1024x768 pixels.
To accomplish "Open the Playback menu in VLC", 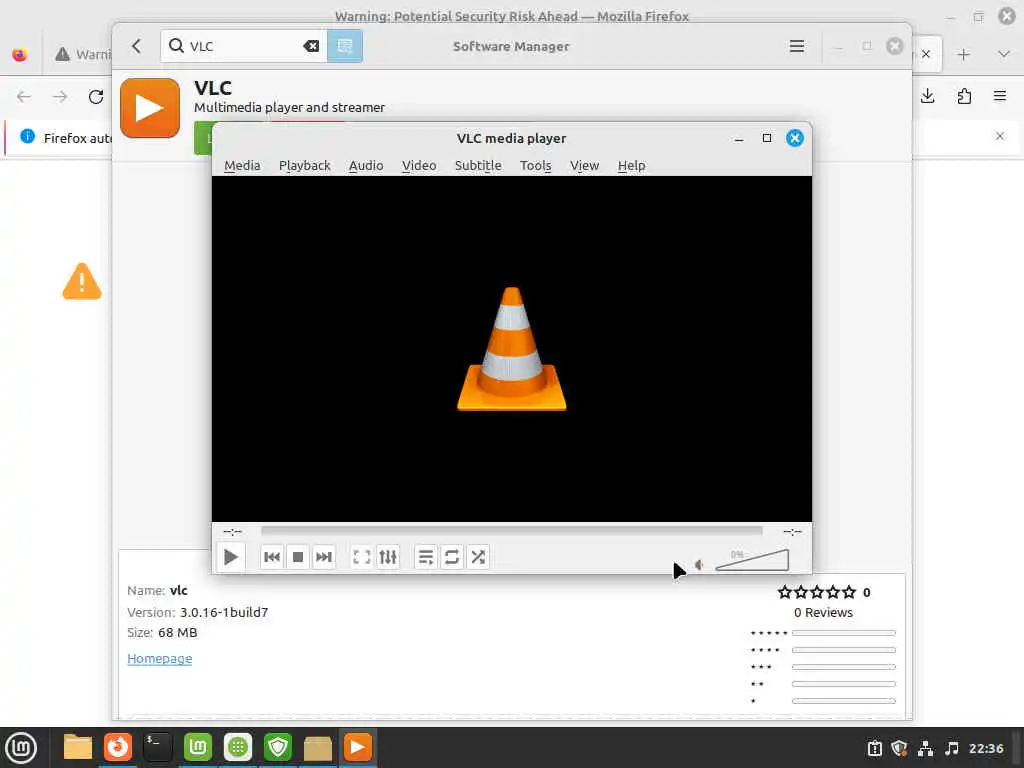I will pos(305,165).
